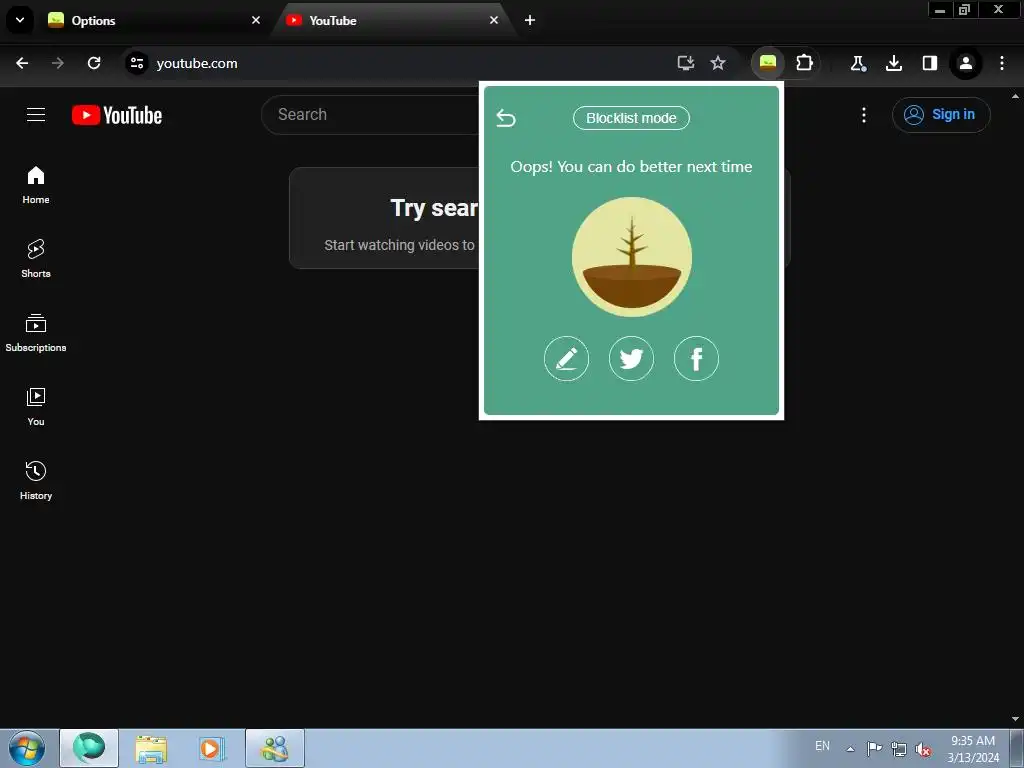
Task: Share result via Facebook icon
Action: [696, 358]
